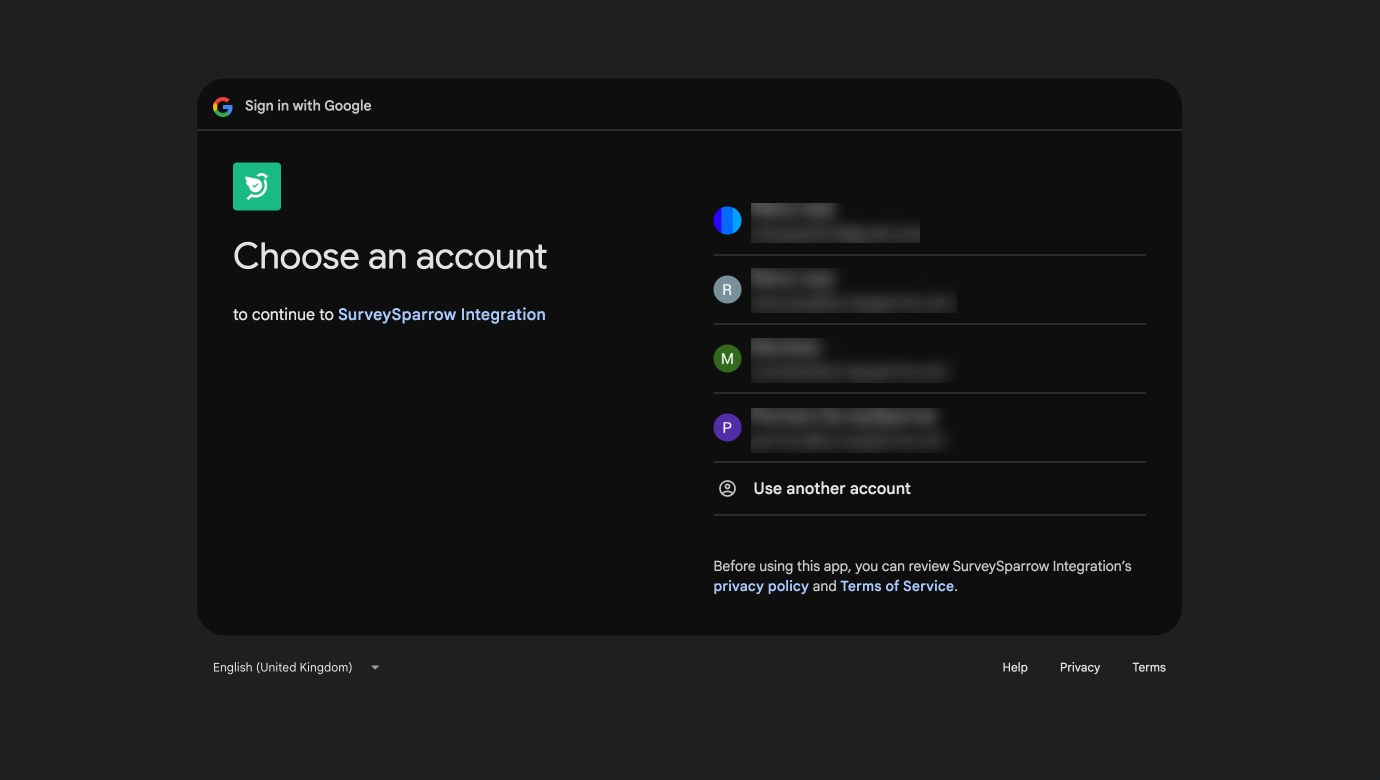This screenshot has height=780, width=1380.
Task: Open the Privacy footer link
Action: click(1080, 667)
